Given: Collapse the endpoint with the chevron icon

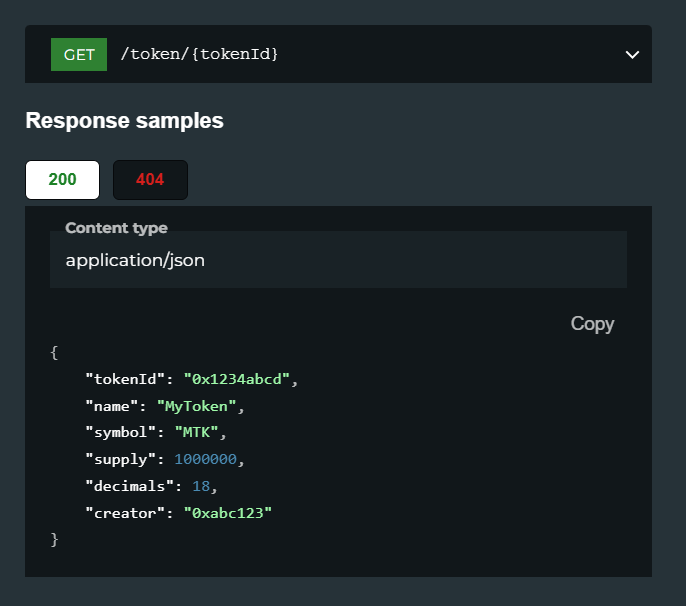Looking at the screenshot, I should [x=632, y=55].
